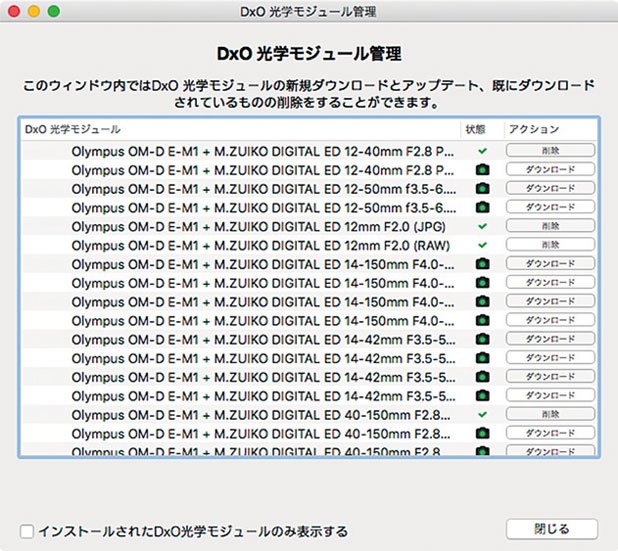Click 削除 for the installed 40-150mm F2.8 module

(x=550, y=415)
